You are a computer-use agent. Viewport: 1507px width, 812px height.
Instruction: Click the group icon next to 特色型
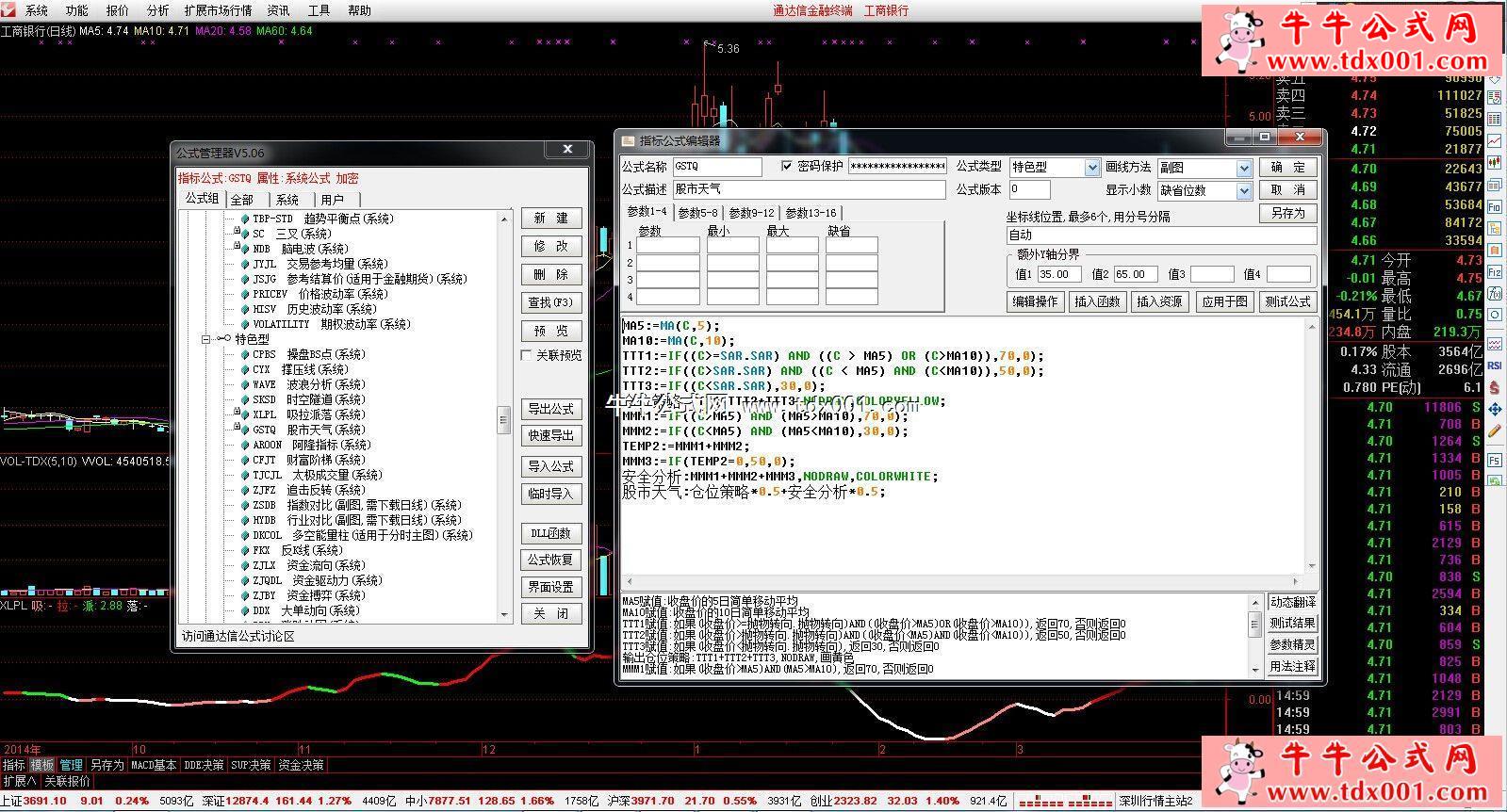coord(223,339)
